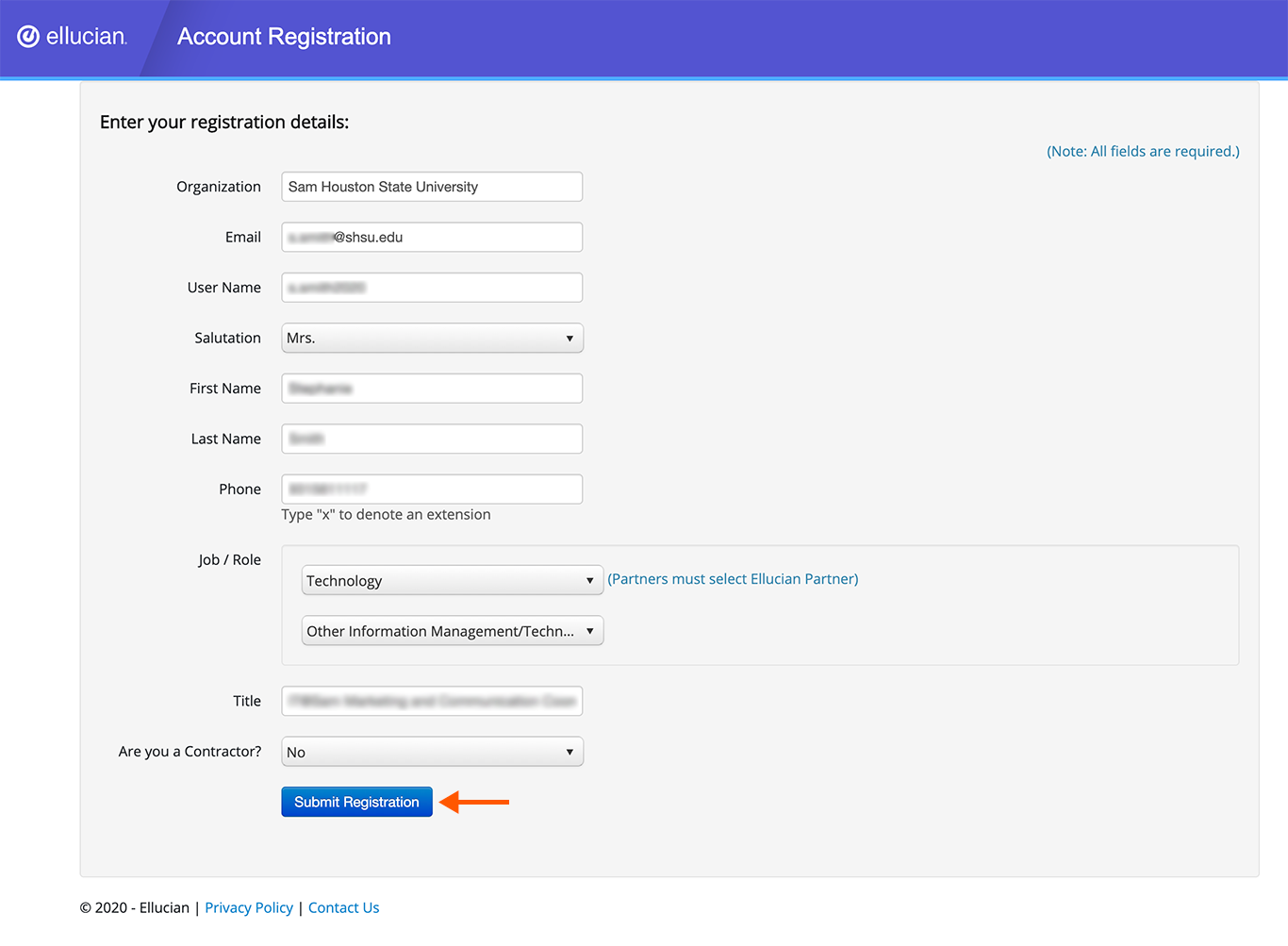The height and width of the screenshot is (946, 1288).
Task: Open the Ellucian Partner instructions link
Action: (733, 578)
